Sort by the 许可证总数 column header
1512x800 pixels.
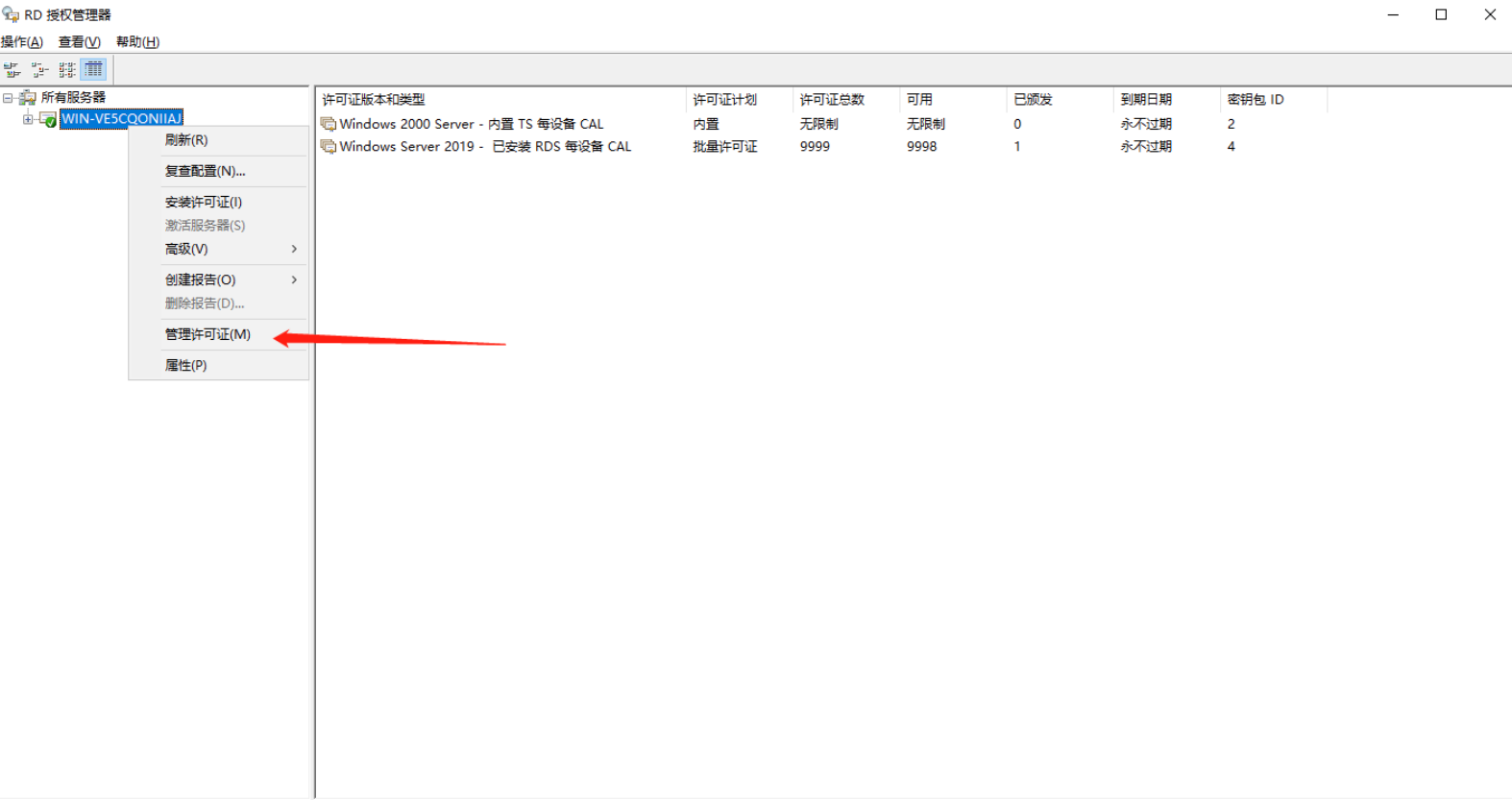846,100
